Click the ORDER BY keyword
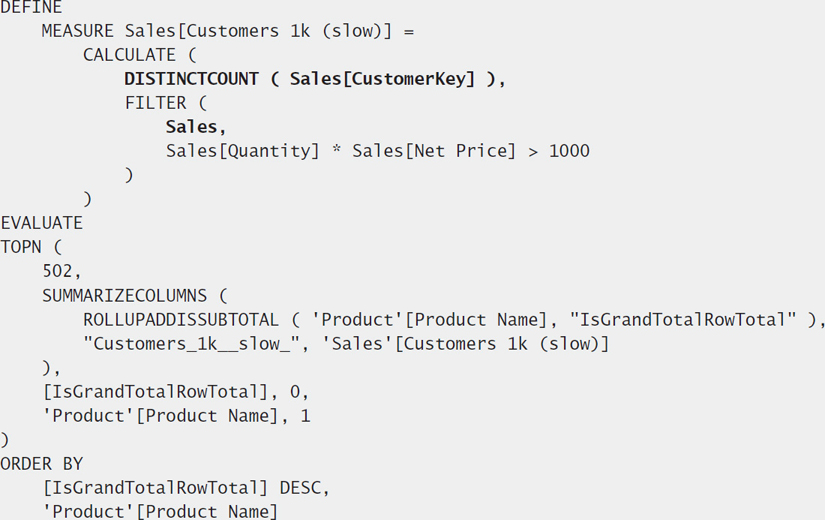The width and height of the screenshot is (825, 520). click(x=42, y=464)
